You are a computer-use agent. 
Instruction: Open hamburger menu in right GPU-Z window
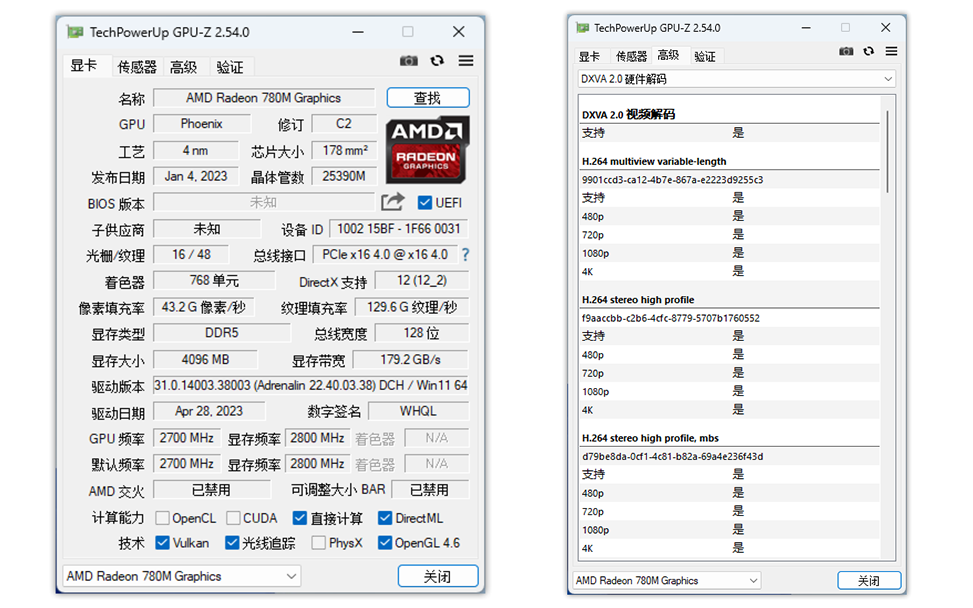click(891, 51)
